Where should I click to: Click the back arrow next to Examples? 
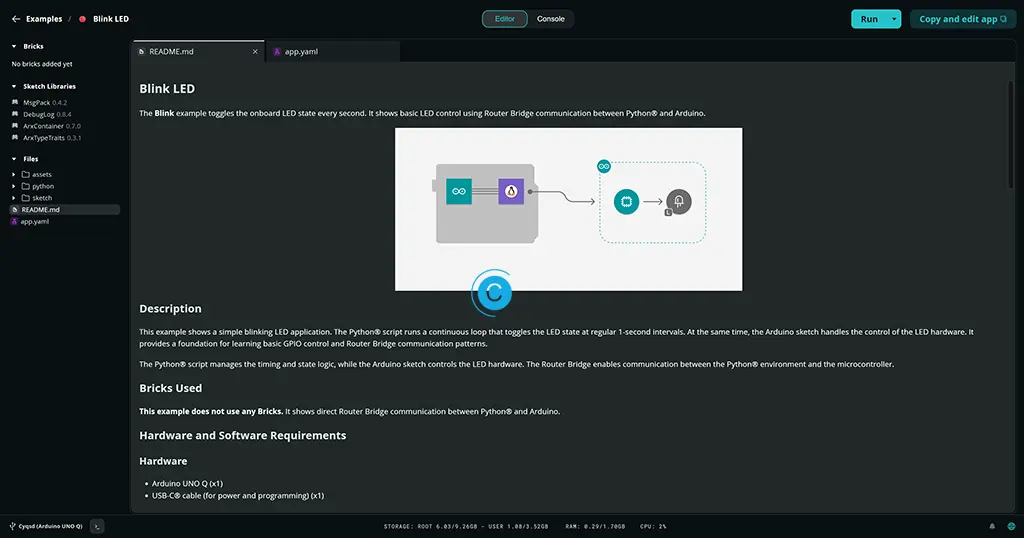[x=16, y=19]
